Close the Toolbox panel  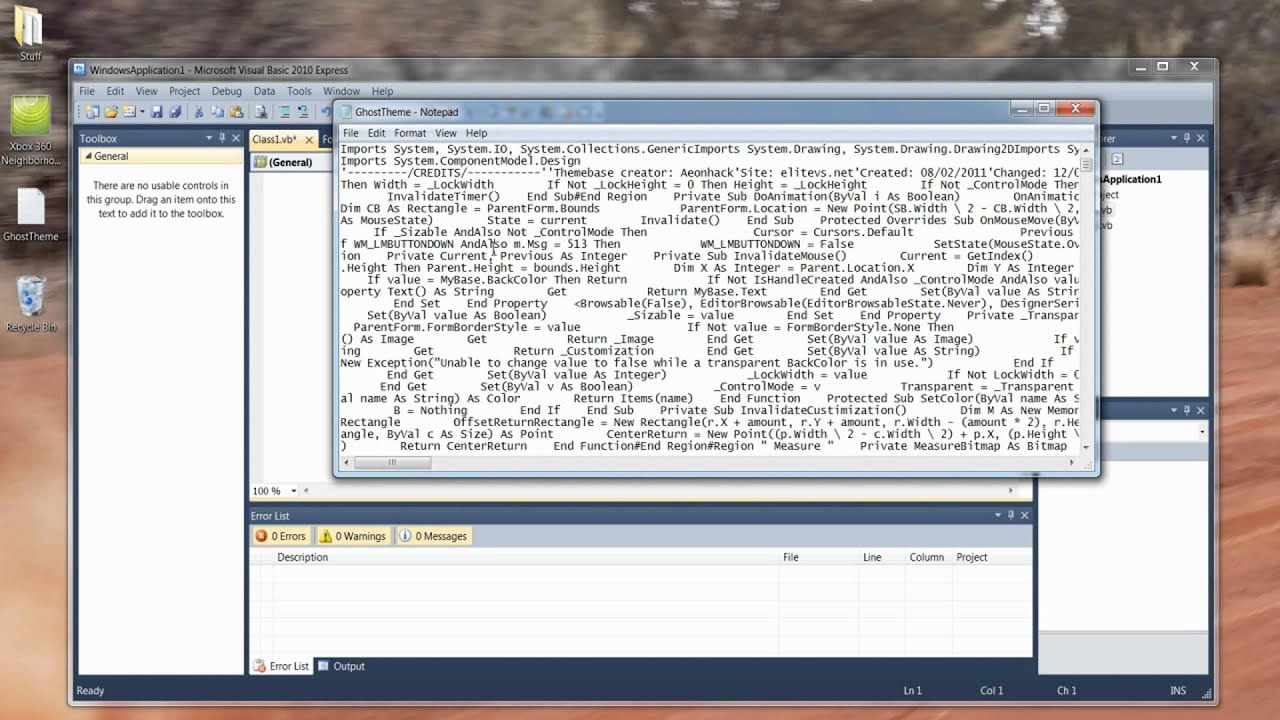coord(236,138)
